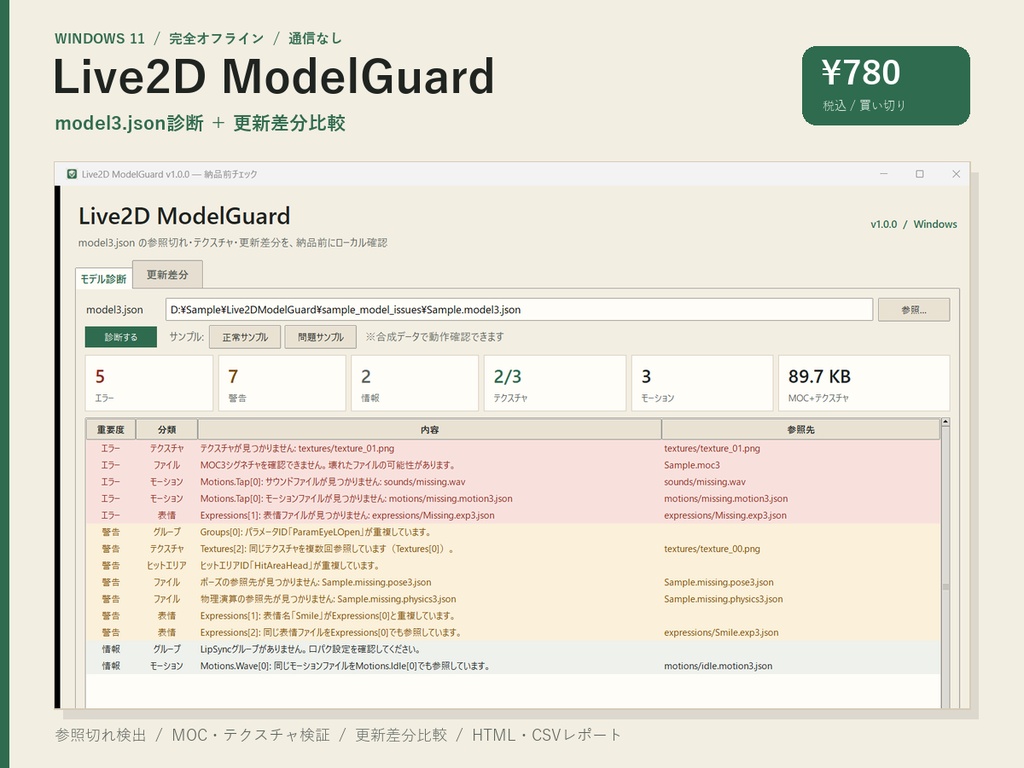Click the 'v1.0.0 / Windows' version label
Screen dimensions: 1024x768
tap(914, 224)
